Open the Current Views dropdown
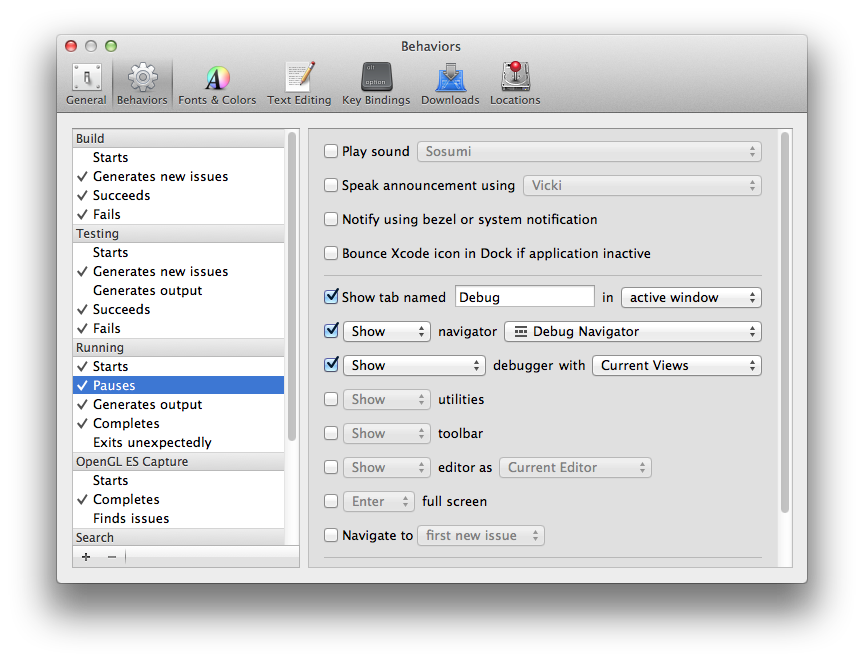The width and height of the screenshot is (864, 662). tap(677, 365)
